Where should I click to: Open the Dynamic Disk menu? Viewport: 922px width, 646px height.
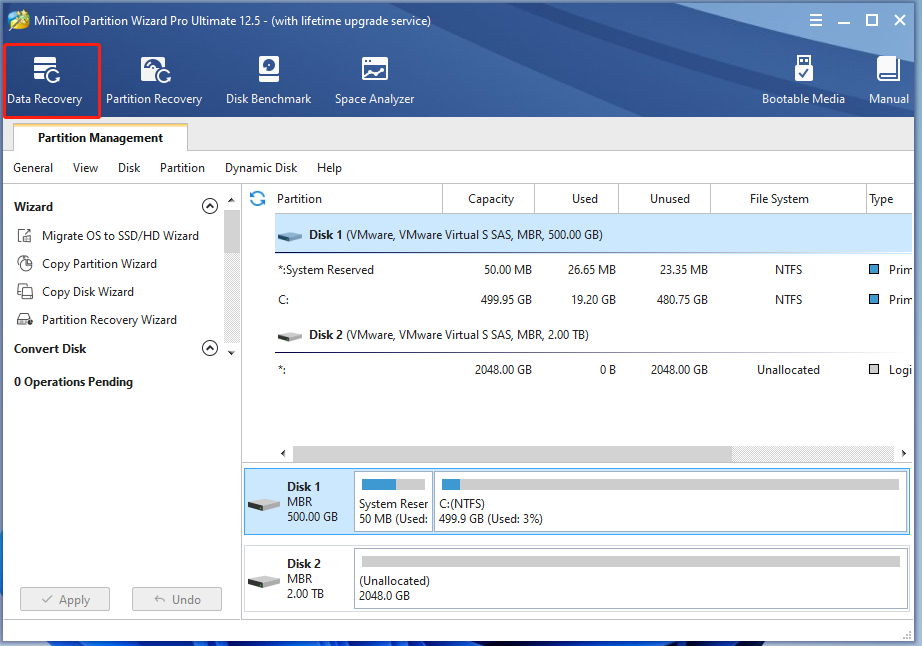point(261,168)
